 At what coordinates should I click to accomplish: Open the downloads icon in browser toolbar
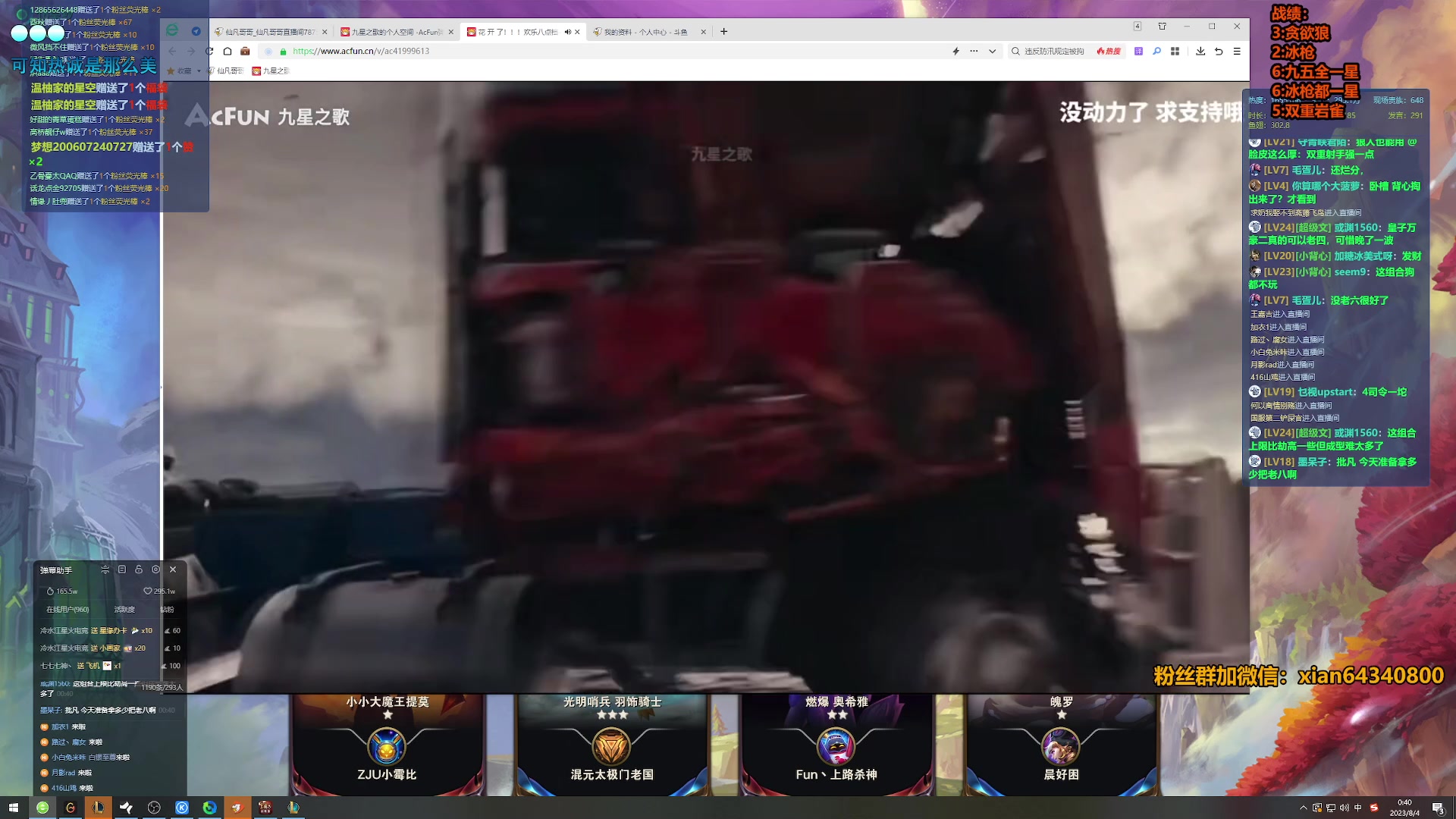coord(1200,52)
